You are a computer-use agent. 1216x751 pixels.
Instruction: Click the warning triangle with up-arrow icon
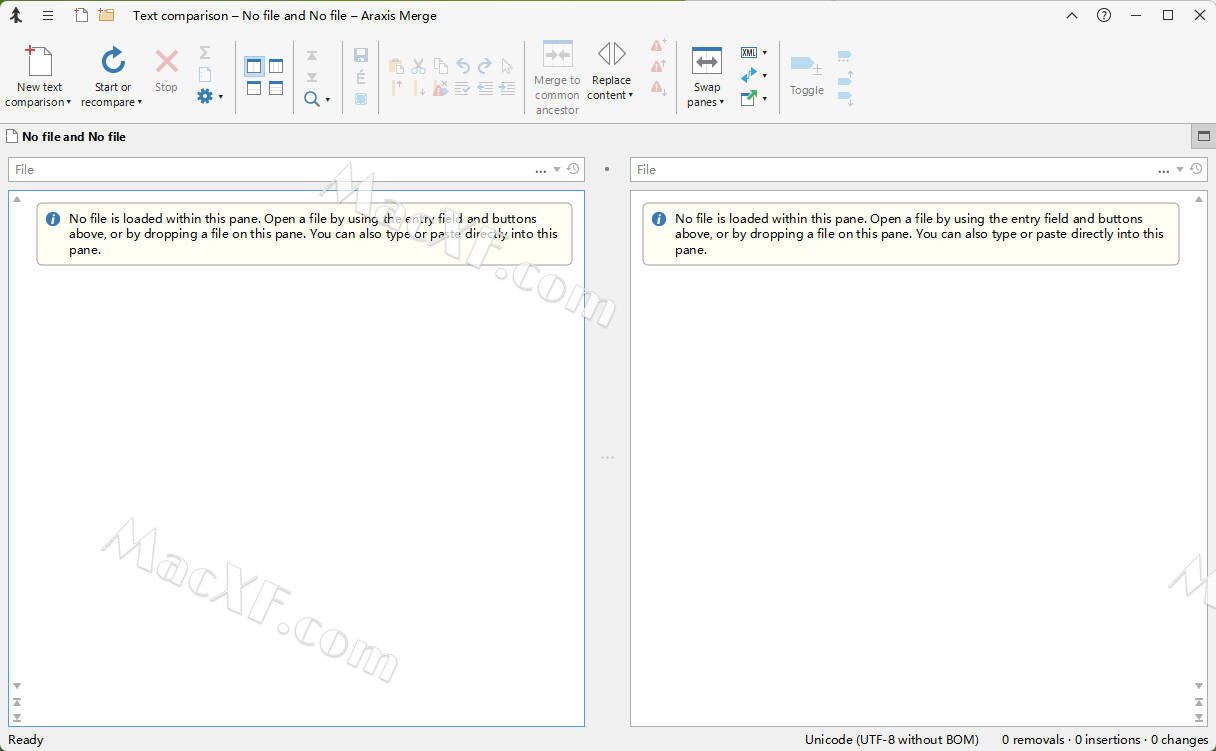[x=658, y=66]
